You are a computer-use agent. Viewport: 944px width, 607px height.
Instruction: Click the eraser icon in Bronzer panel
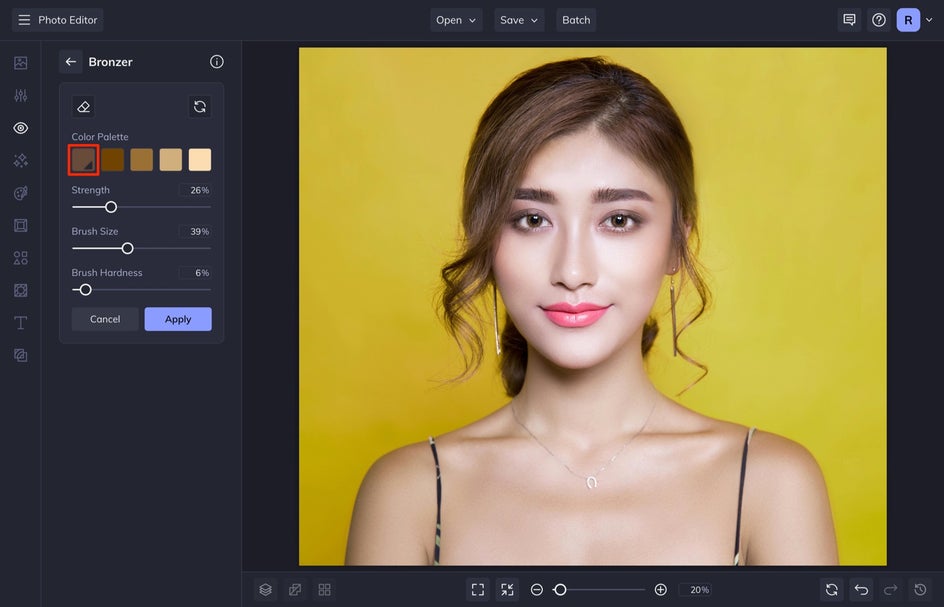pyautogui.click(x=84, y=107)
